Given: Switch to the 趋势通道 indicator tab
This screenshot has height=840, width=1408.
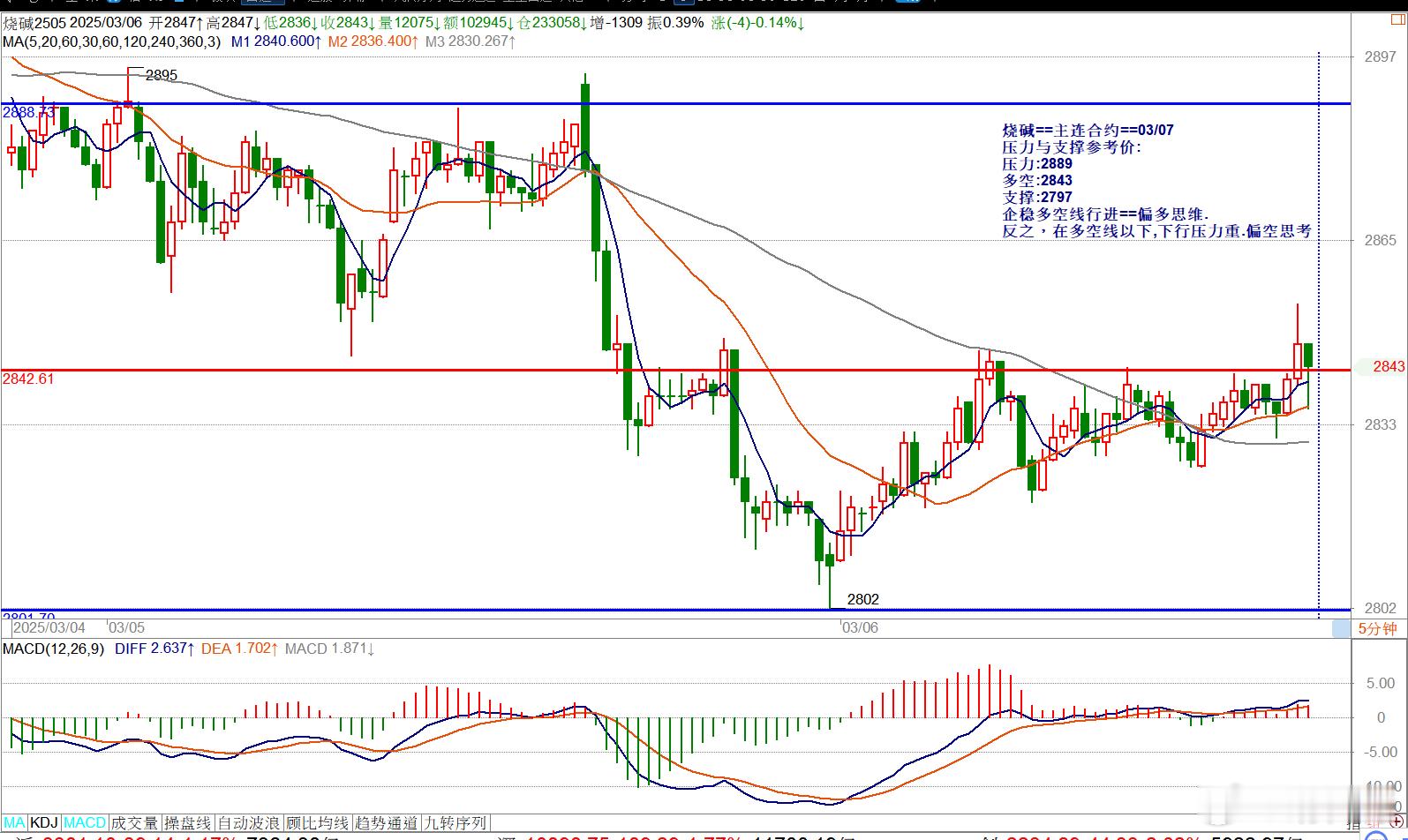Looking at the screenshot, I should (x=386, y=822).
